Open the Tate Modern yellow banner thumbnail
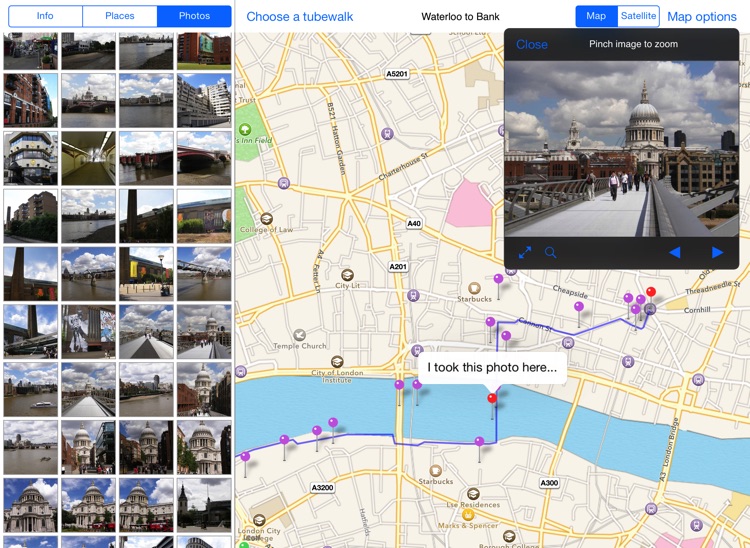Screen dimensions: 750x548 click(146, 274)
